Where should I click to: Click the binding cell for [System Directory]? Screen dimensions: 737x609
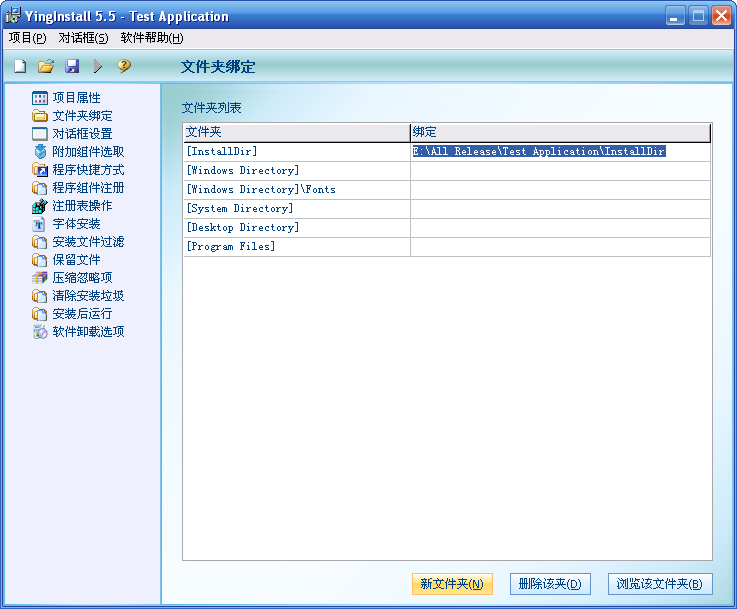(560, 209)
